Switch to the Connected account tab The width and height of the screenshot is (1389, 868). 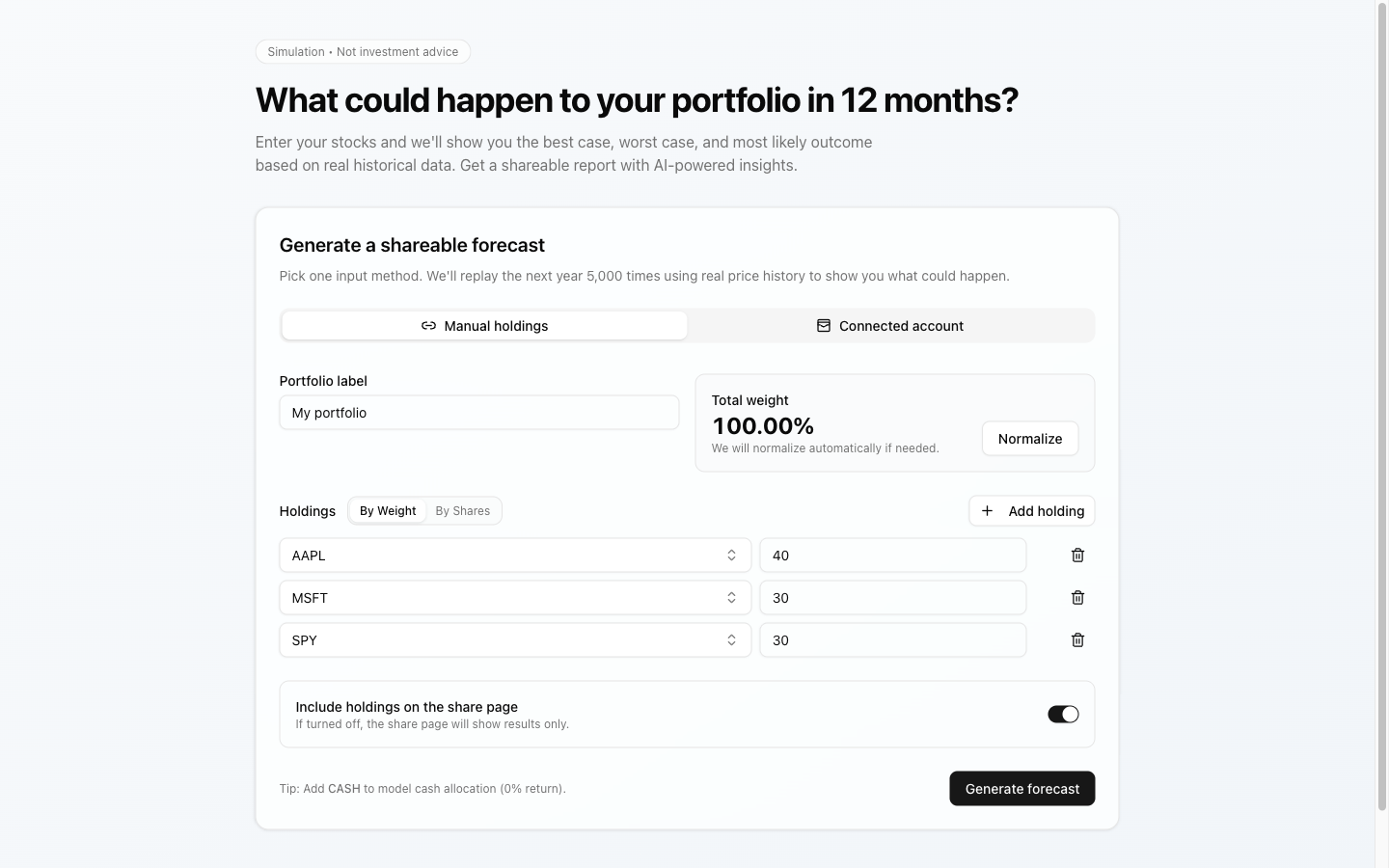point(890,326)
